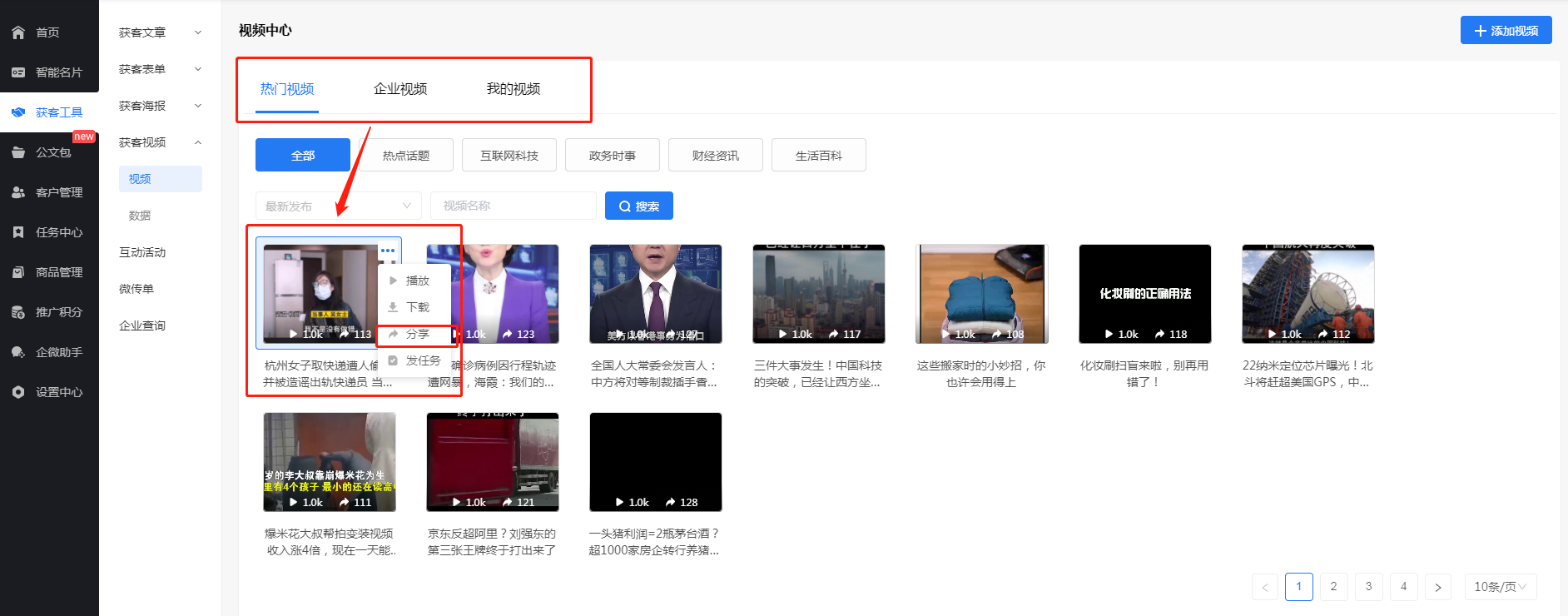Filter by 热点话题 category

click(x=406, y=155)
